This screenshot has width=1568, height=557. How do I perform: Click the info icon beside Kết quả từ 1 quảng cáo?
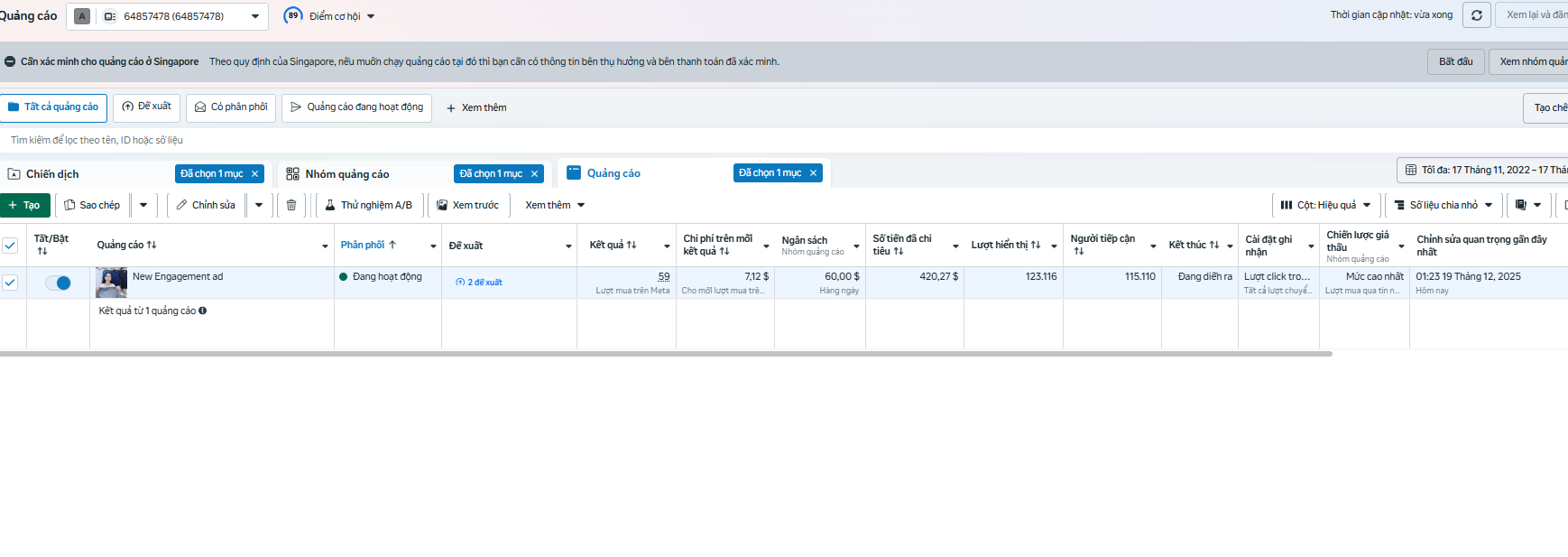tap(202, 311)
